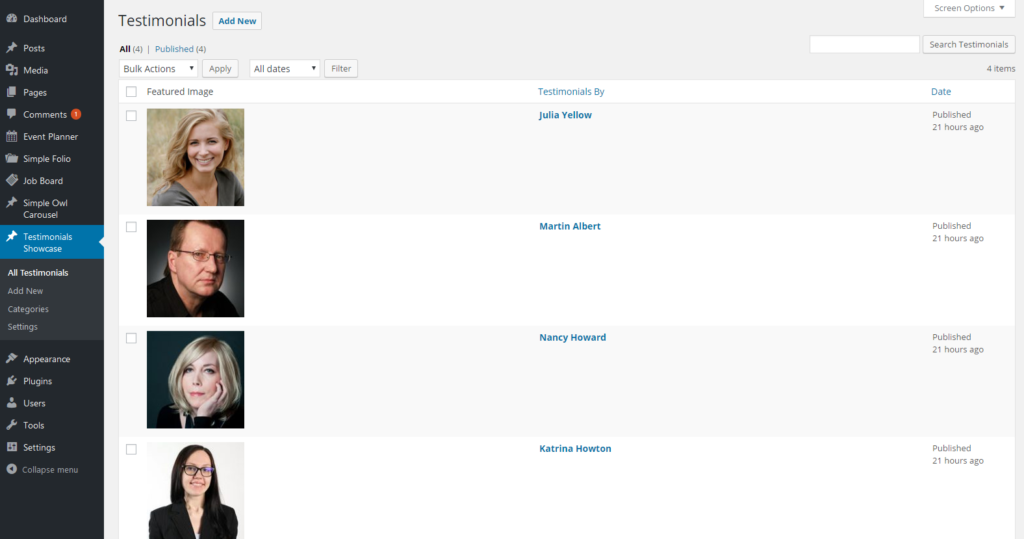This screenshot has width=1024, height=539.
Task: Expand the Screen Options panel
Action: 969,8
